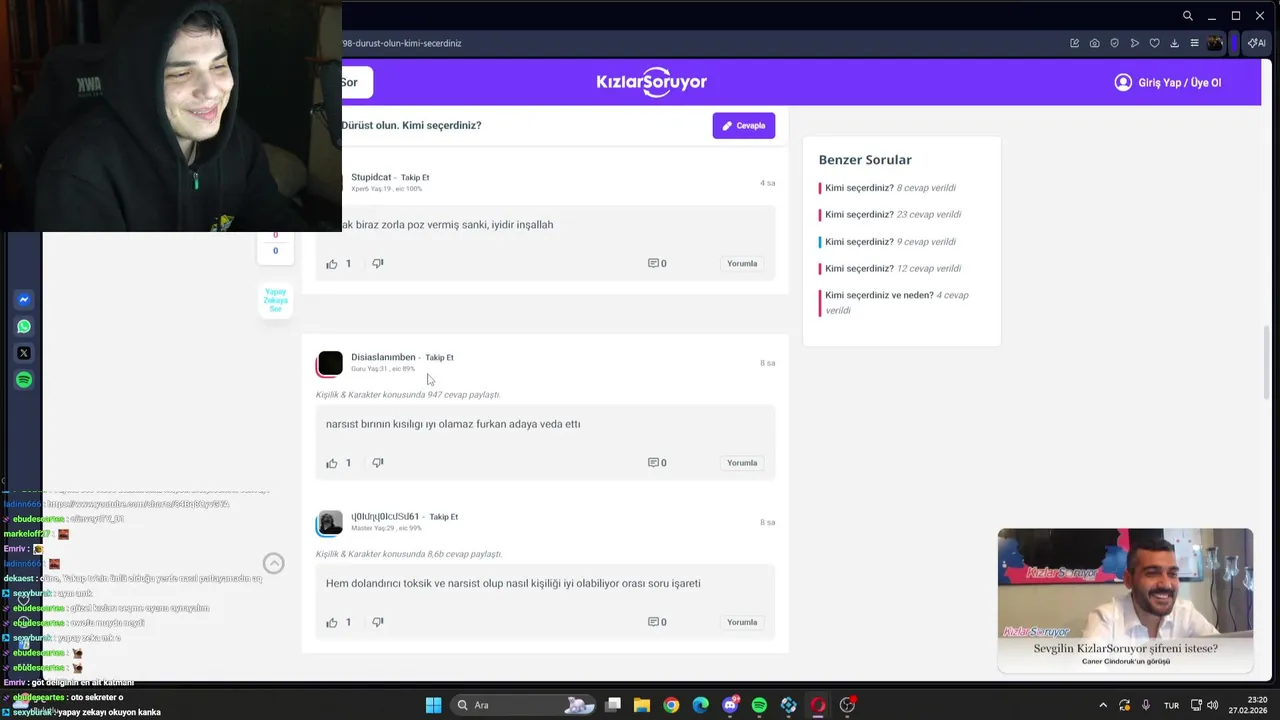
Task: Open File Explorer from the taskbar
Action: click(642, 705)
